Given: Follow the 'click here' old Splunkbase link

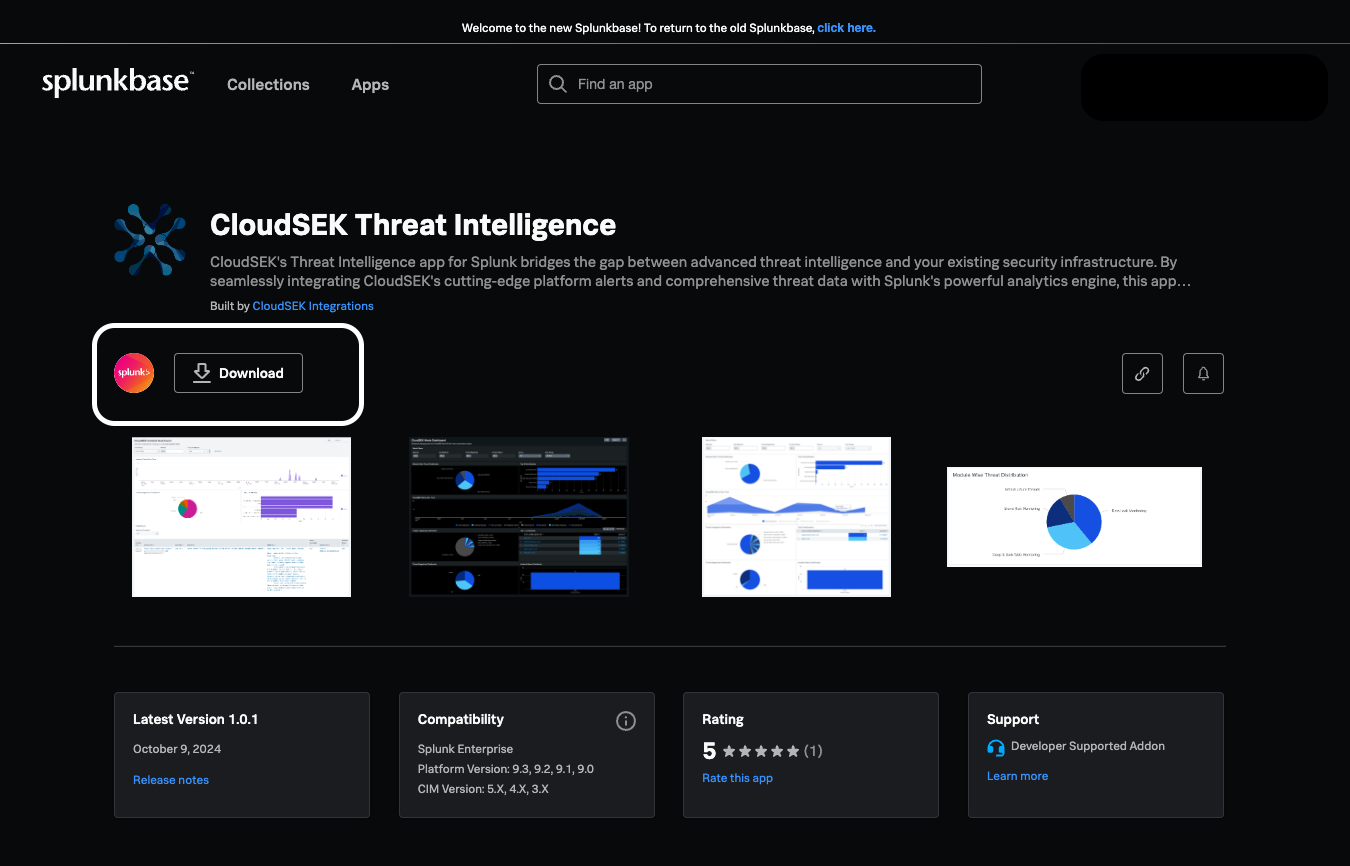Looking at the screenshot, I should [x=846, y=28].
